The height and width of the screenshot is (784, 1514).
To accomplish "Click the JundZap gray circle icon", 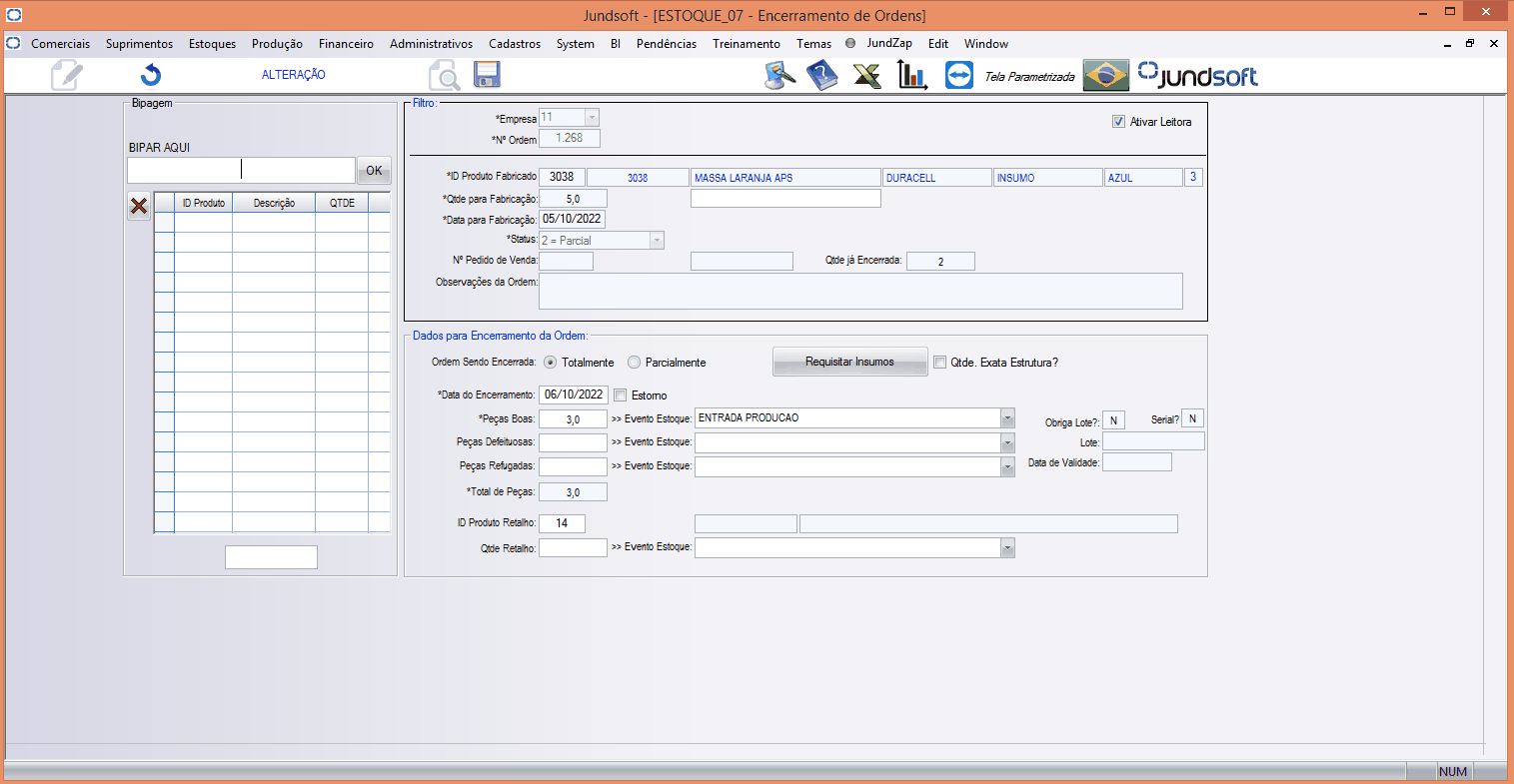I will pyautogui.click(x=850, y=43).
